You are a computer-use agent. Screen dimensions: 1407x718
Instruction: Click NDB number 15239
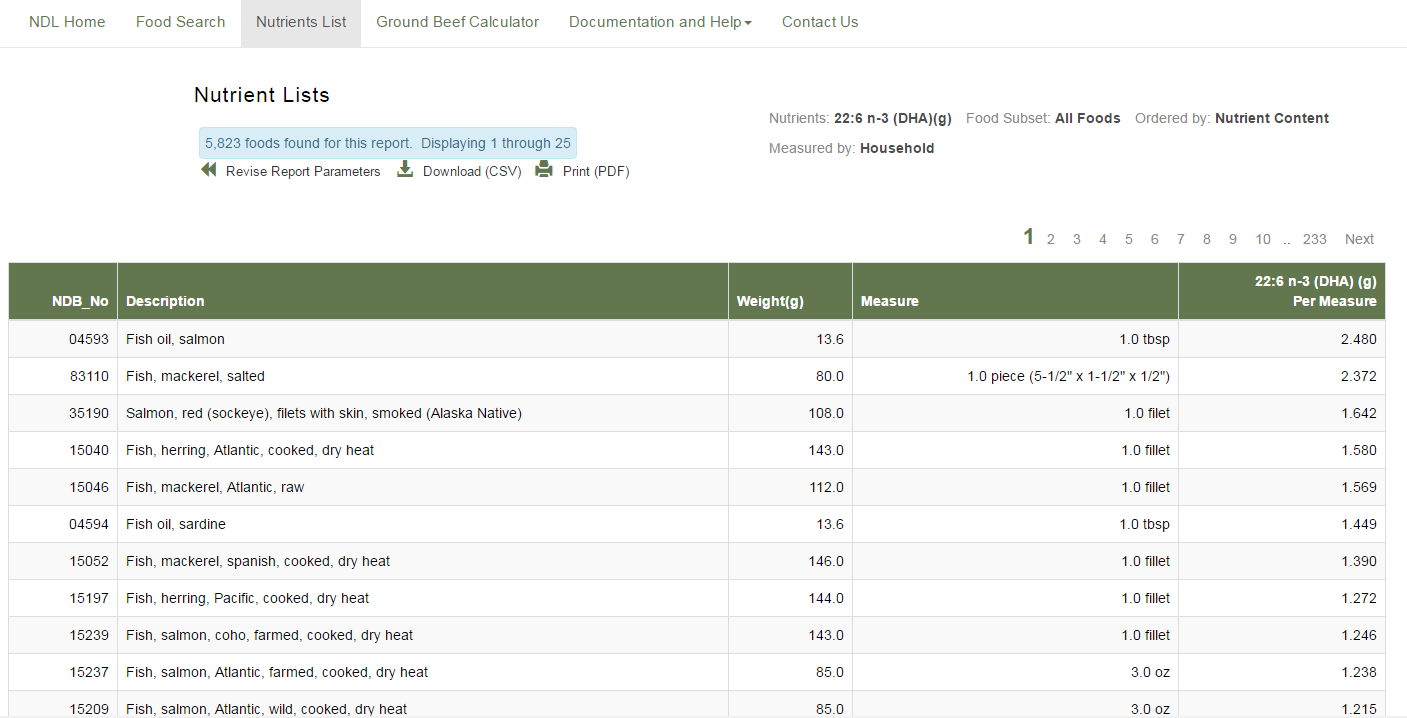[x=89, y=635]
